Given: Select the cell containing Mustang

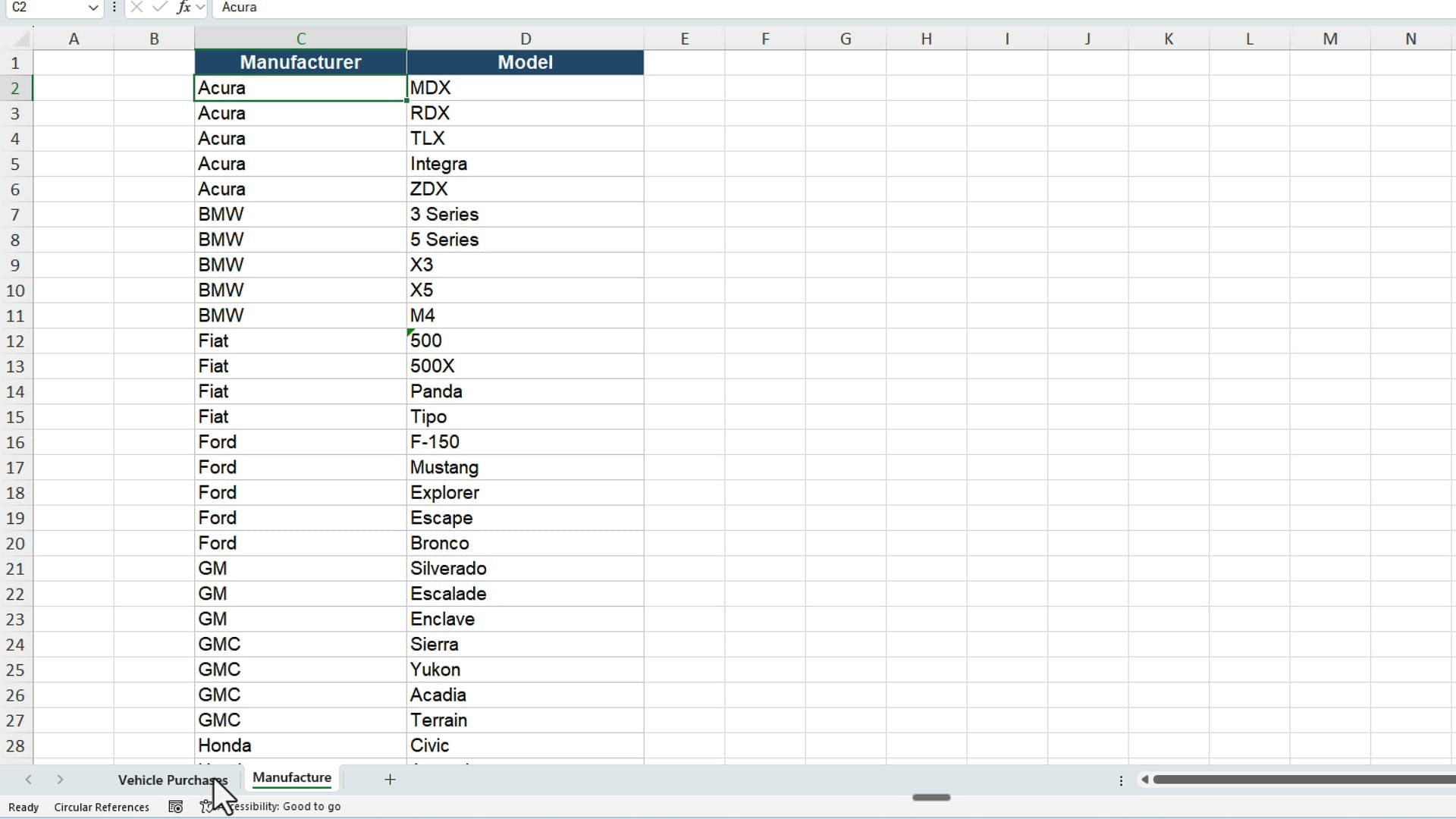Looking at the screenshot, I should [526, 467].
